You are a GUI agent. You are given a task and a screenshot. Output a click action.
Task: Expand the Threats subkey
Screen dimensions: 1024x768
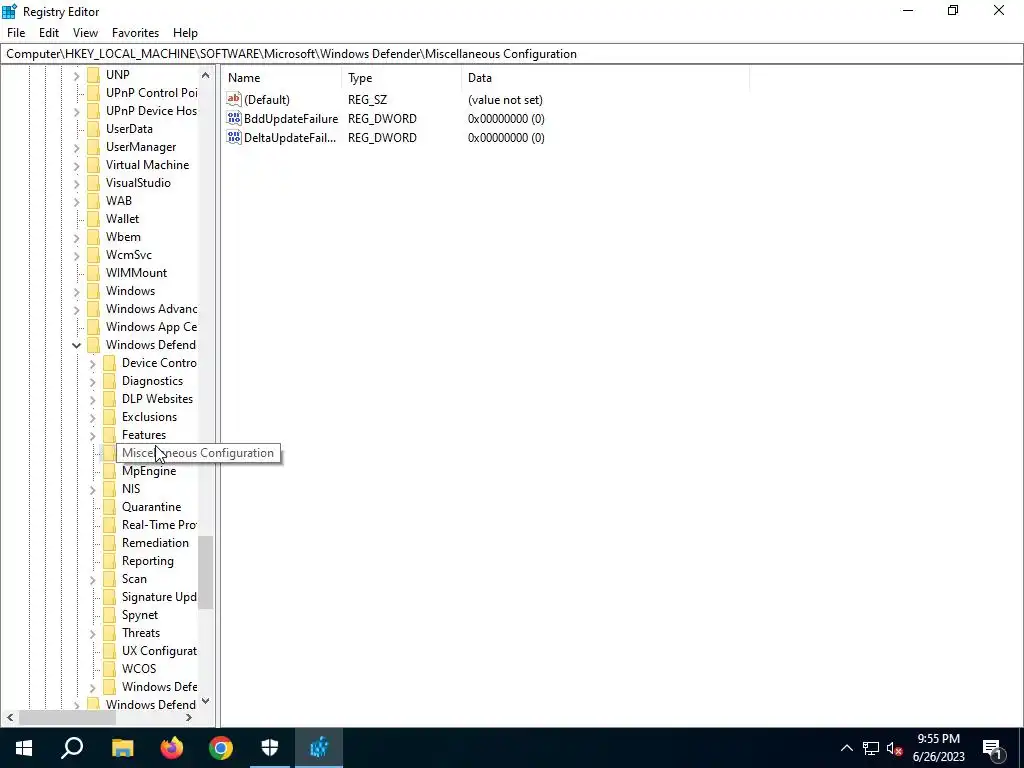click(92, 633)
